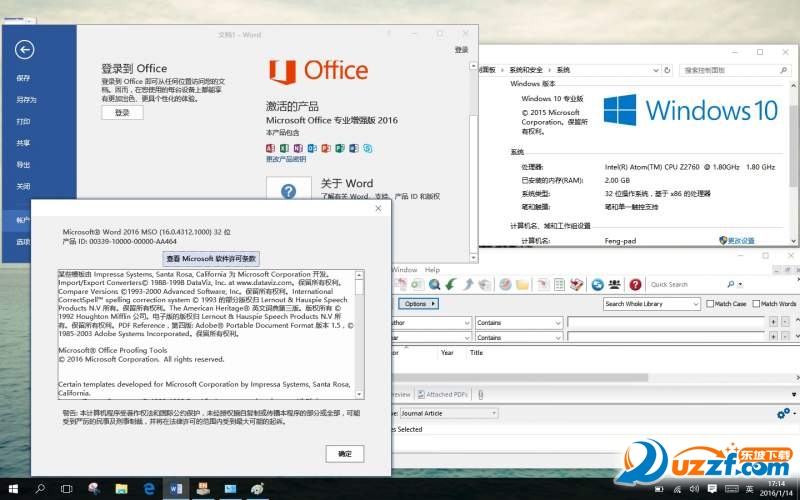Open the Help menu in EndNote
800x500 pixels.
(432, 270)
